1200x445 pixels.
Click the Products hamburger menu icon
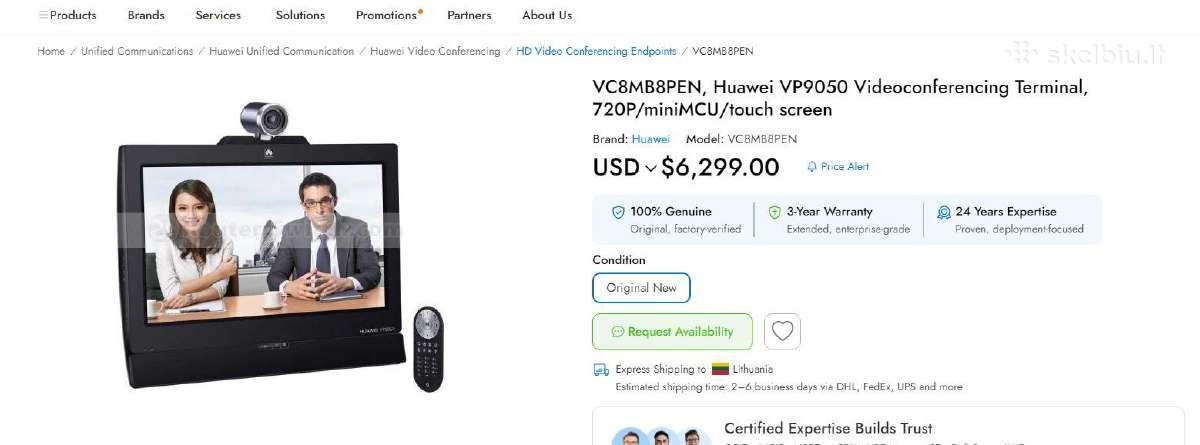pos(43,15)
